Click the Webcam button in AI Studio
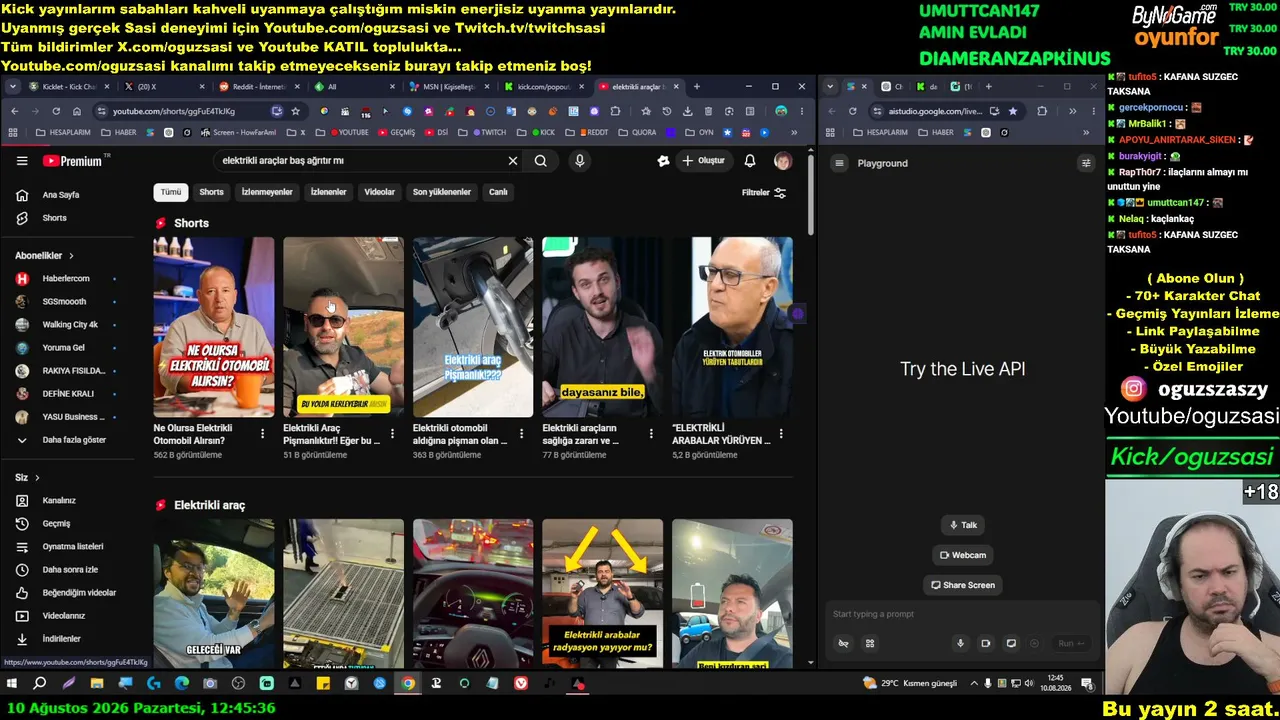1280x720 pixels. pos(962,555)
